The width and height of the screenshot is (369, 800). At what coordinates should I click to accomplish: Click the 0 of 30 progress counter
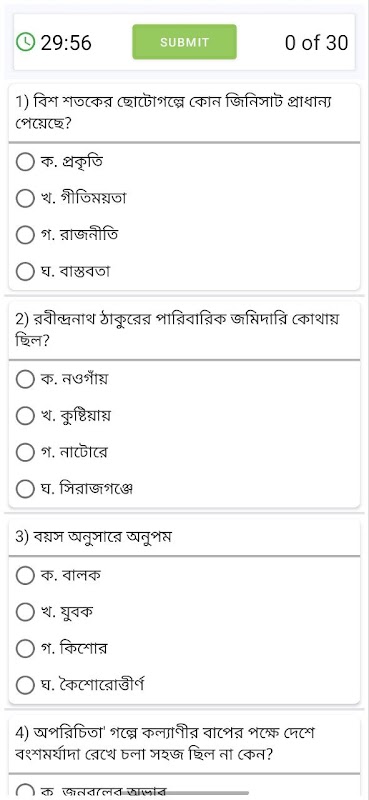[316, 42]
